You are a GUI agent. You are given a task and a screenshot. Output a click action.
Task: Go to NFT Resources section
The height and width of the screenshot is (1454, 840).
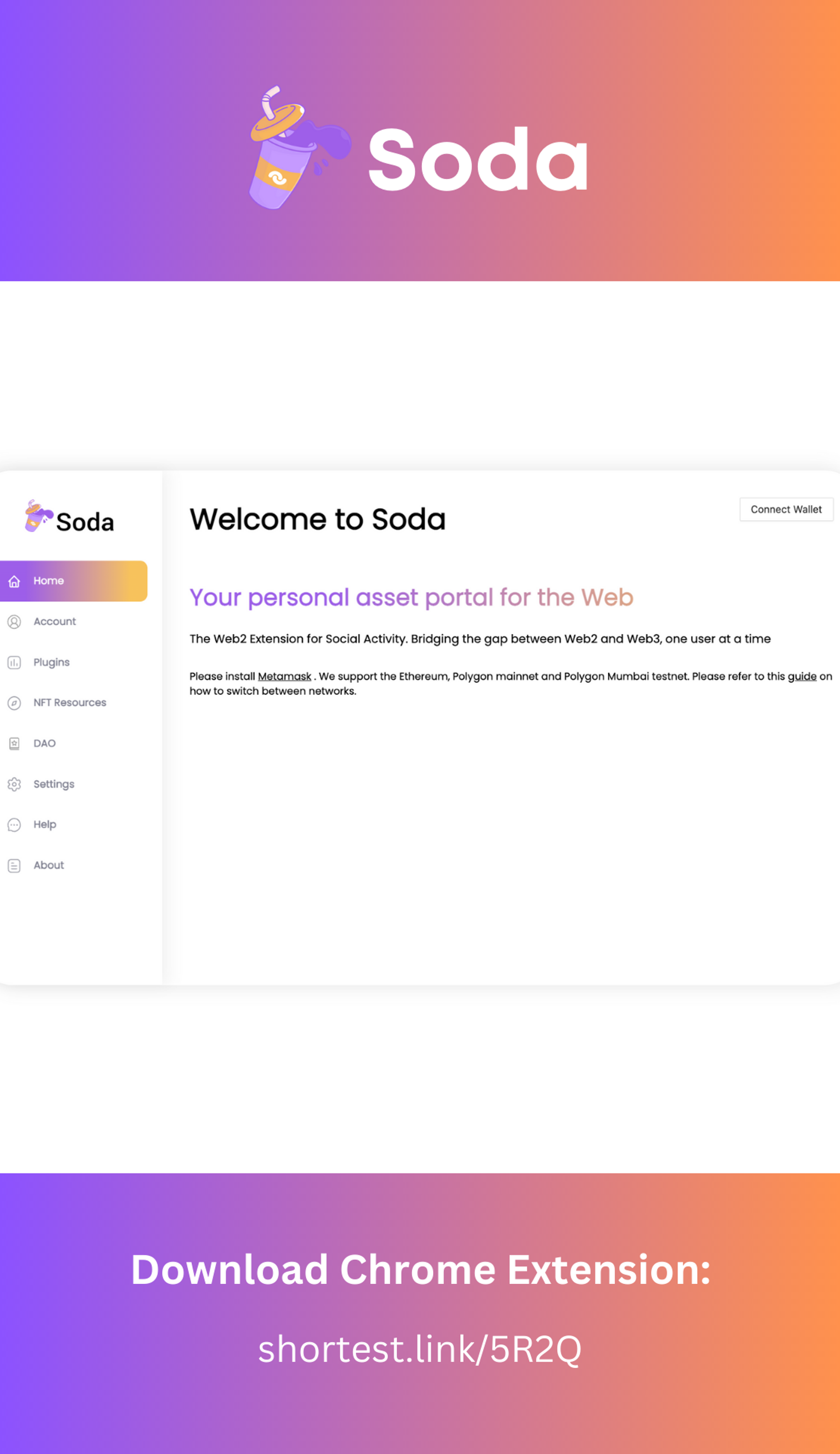pos(70,703)
